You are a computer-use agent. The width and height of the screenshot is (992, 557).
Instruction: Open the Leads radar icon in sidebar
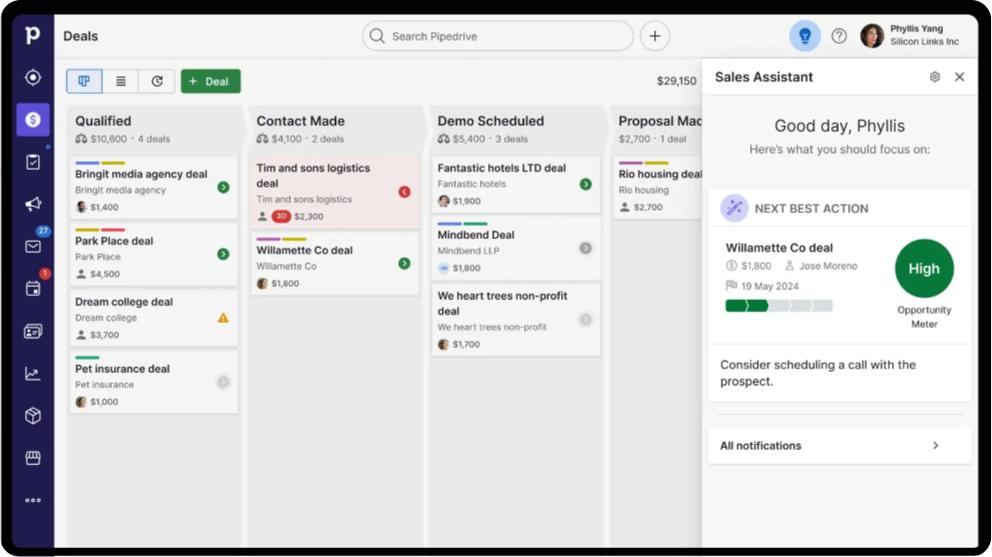[x=33, y=78]
